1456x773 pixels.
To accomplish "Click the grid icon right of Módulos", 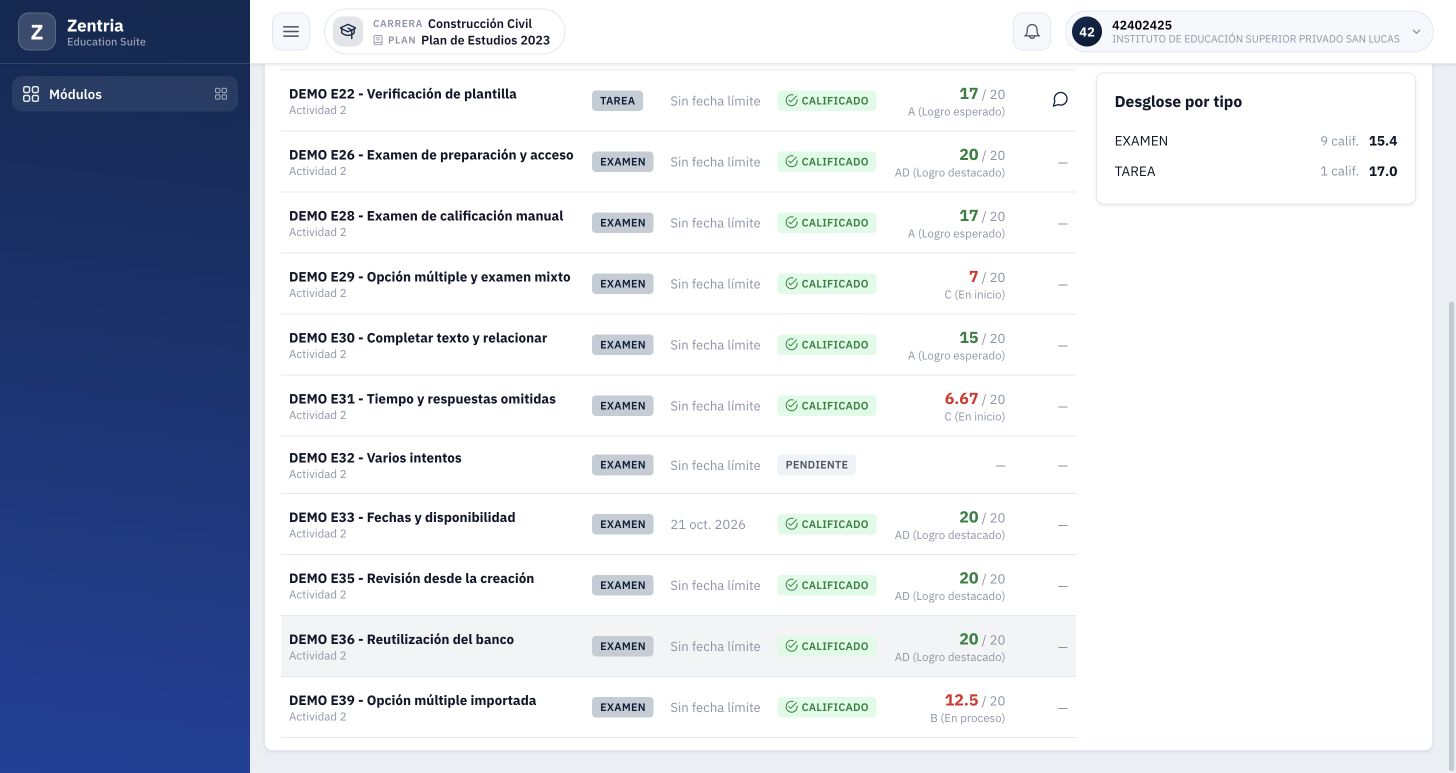I will (x=221, y=94).
